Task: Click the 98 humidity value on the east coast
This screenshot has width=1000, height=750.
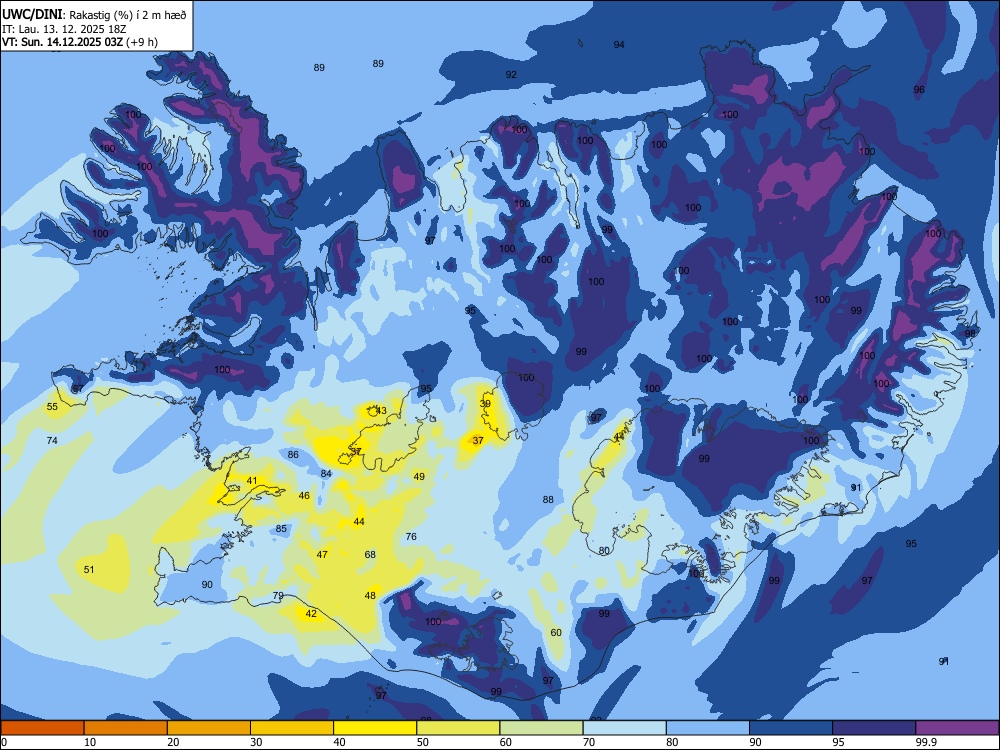Action: tap(970, 334)
